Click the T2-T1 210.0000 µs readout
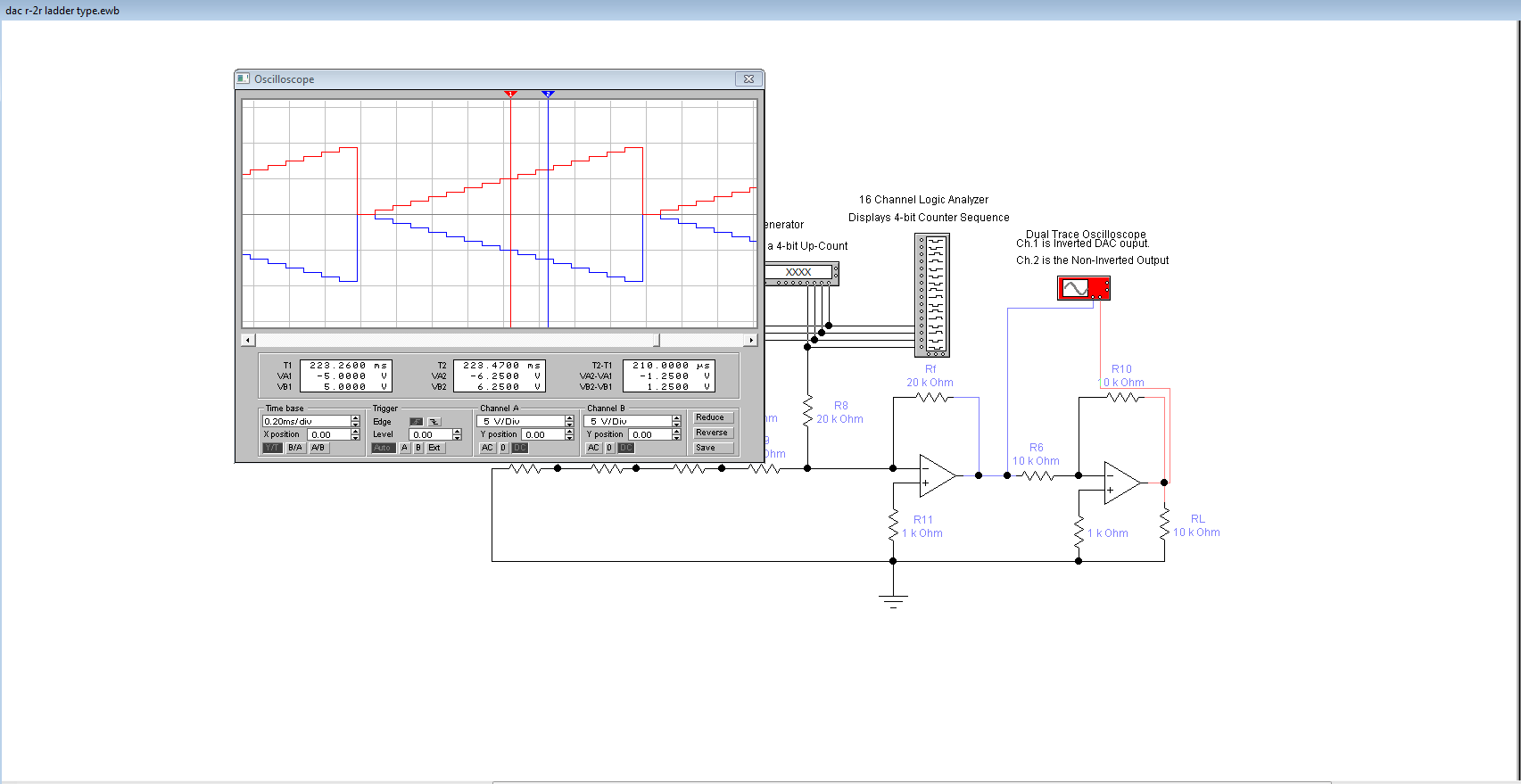Image resolution: width=1521 pixels, height=784 pixels. pos(671,366)
